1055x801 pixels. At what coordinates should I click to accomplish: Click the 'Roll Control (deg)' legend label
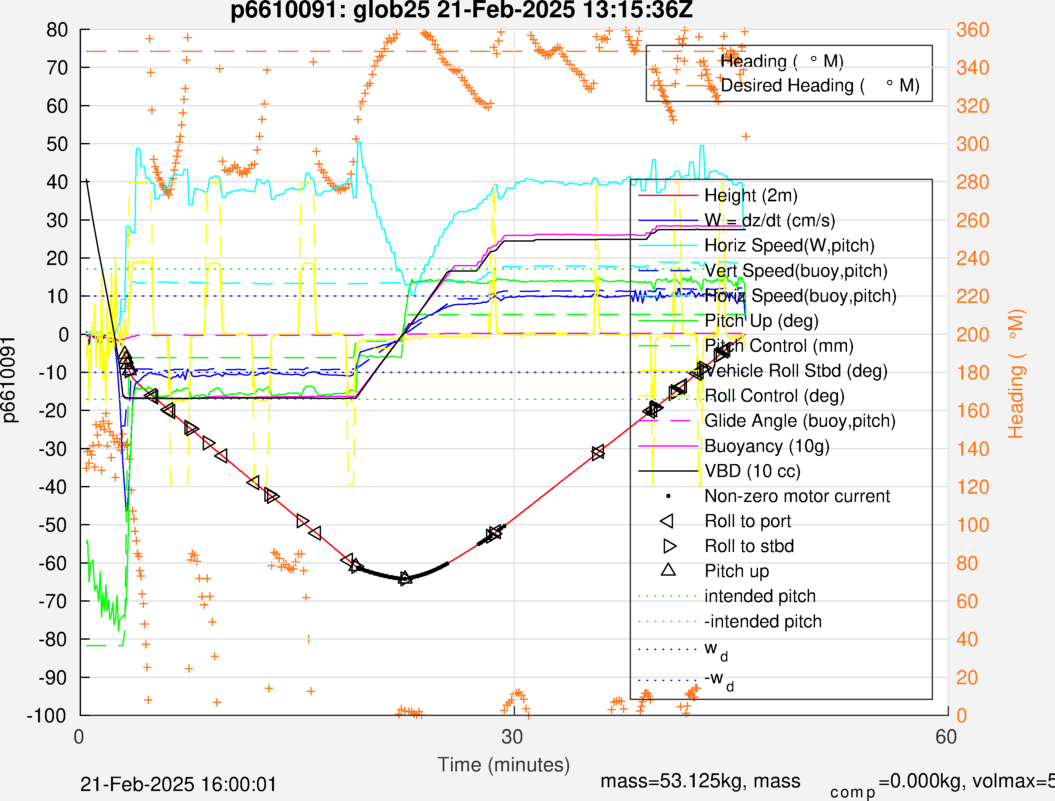click(x=774, y=396)
